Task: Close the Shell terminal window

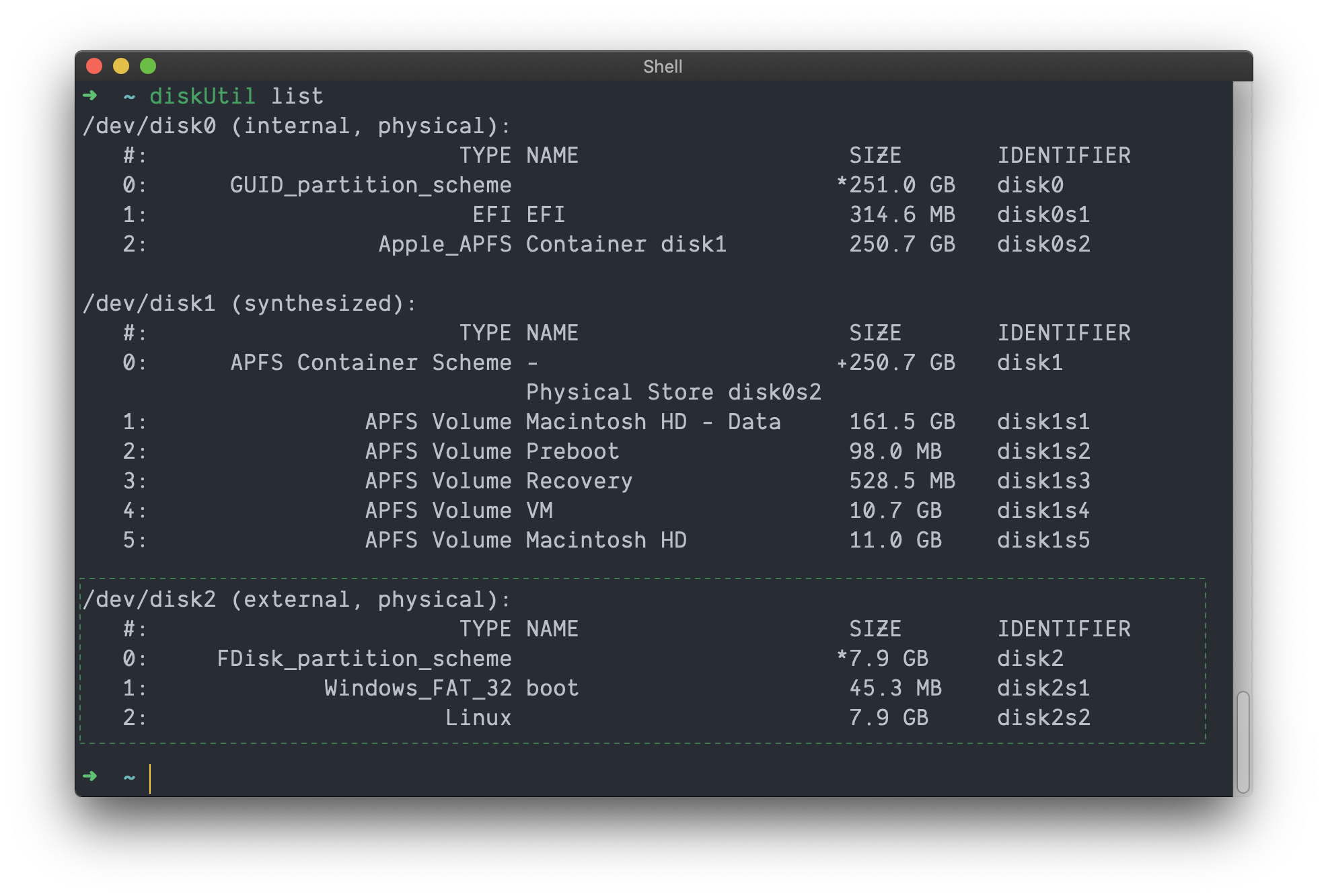Action: 94,66
